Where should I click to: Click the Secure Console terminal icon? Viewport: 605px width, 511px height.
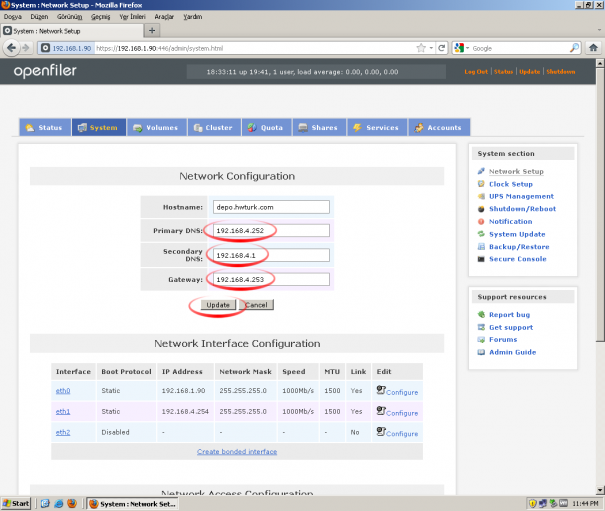(481, 259)
